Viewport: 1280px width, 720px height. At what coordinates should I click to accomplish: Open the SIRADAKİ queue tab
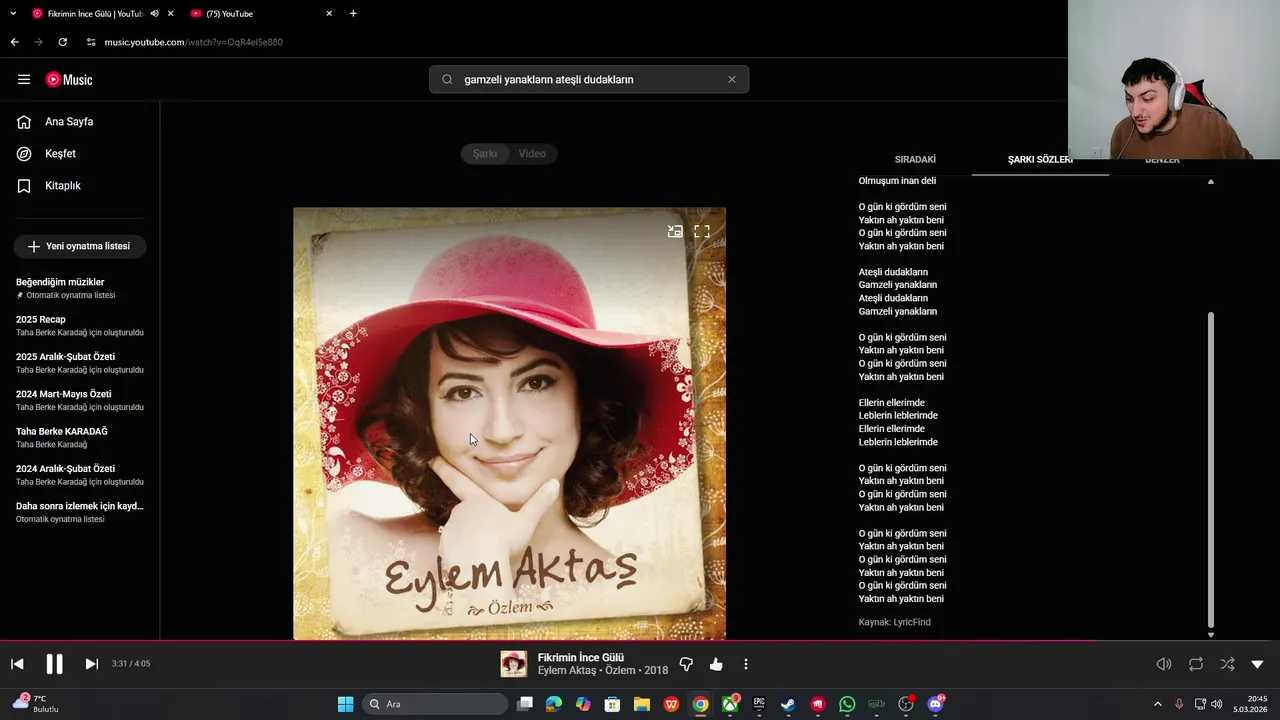[x=915, y=160]
